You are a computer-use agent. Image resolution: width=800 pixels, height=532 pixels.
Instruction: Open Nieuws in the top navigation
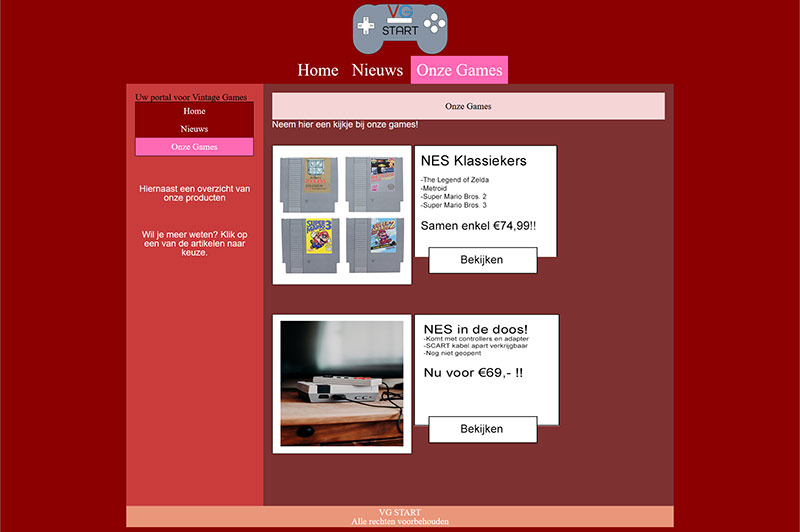(x=377, y=70)
